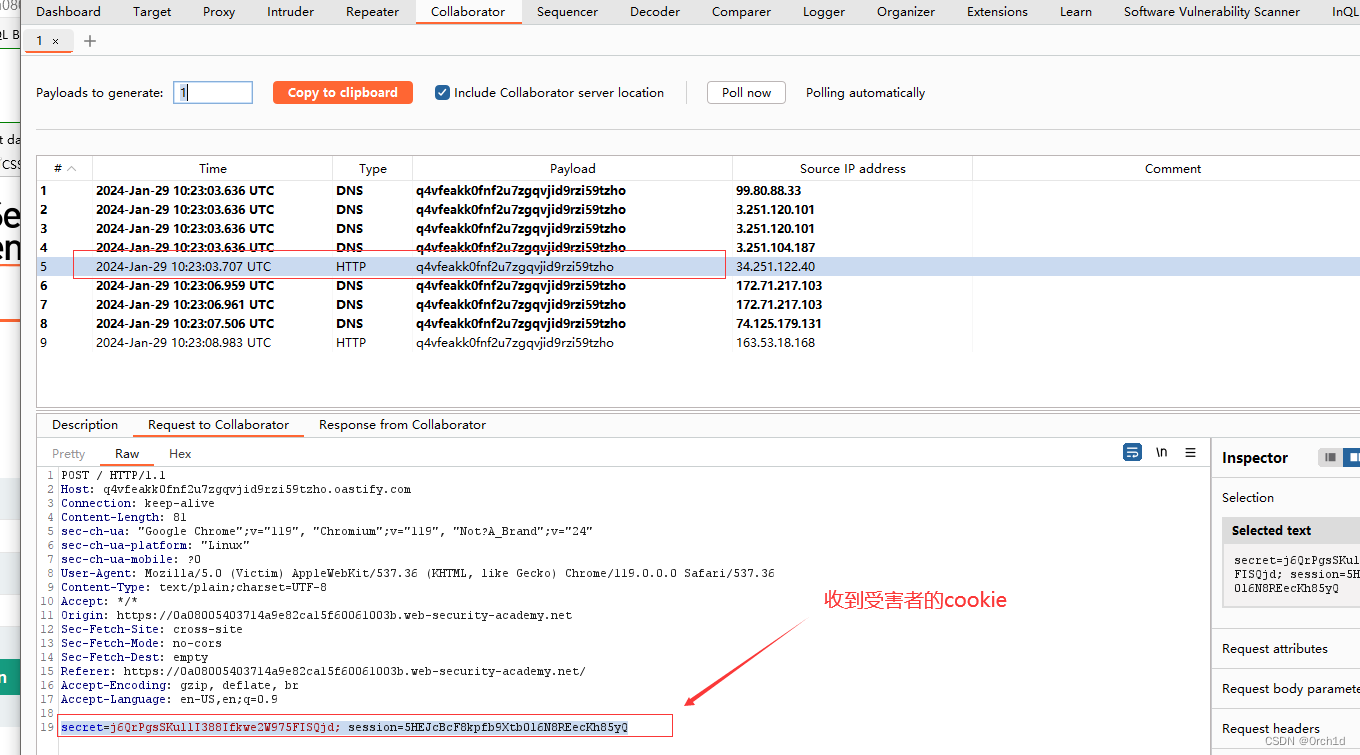Select DNS interaction row number 2

pyautogui.click(x=698, y=209)
